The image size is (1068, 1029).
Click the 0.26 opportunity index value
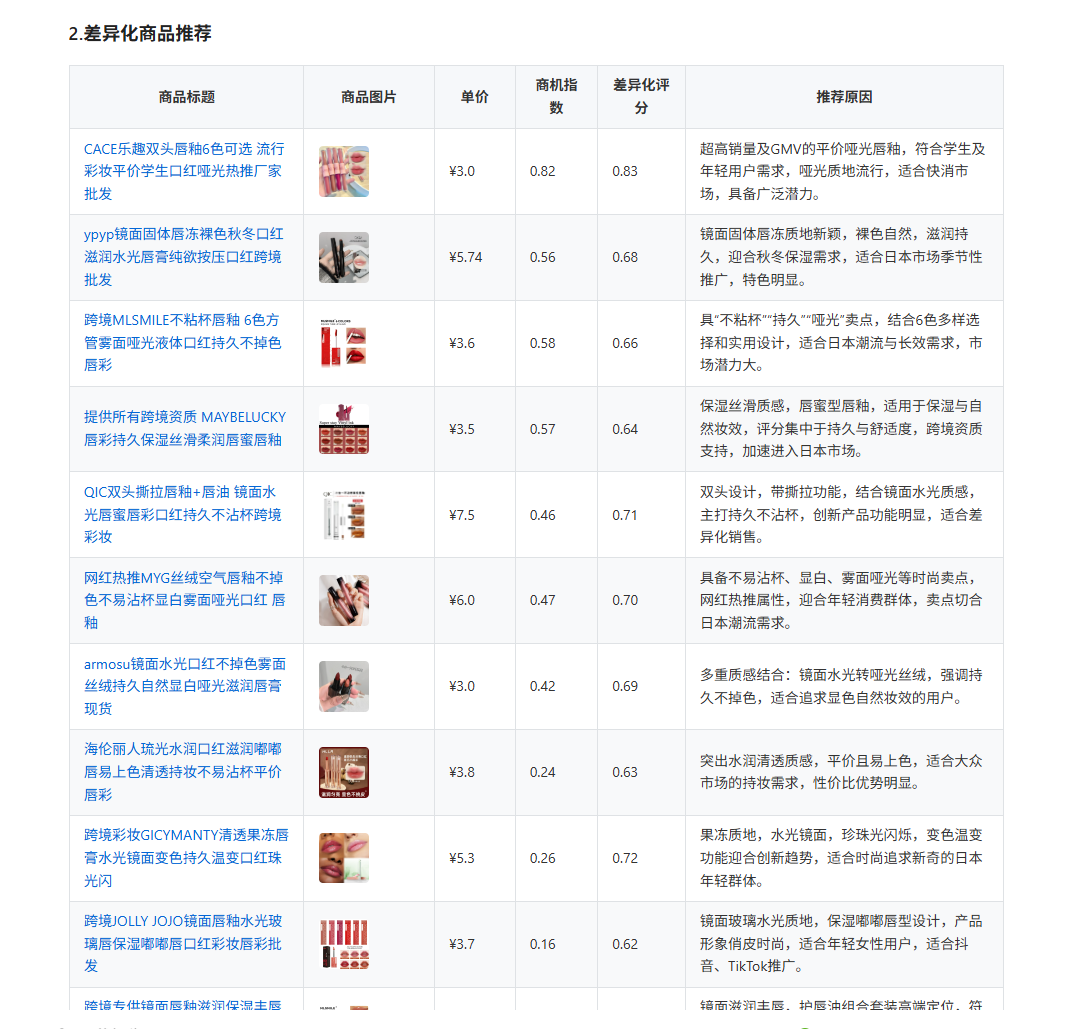pos(543,858)
